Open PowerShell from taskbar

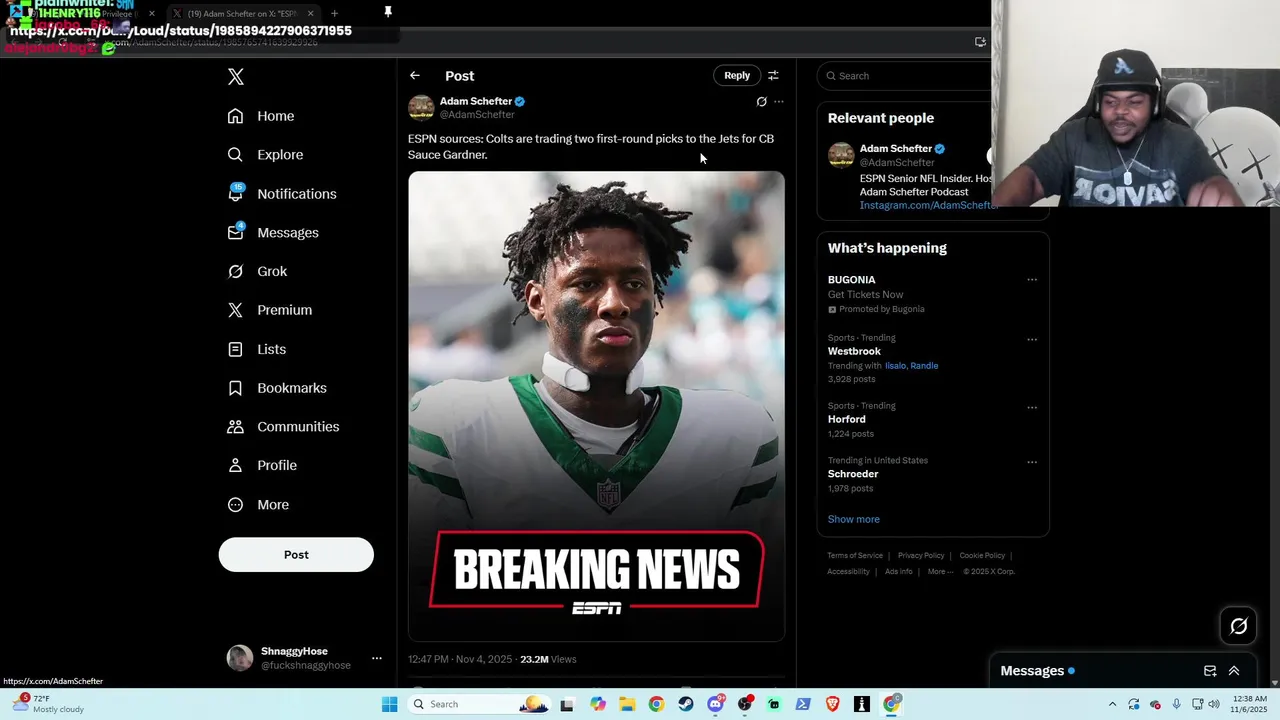[803, 704]
